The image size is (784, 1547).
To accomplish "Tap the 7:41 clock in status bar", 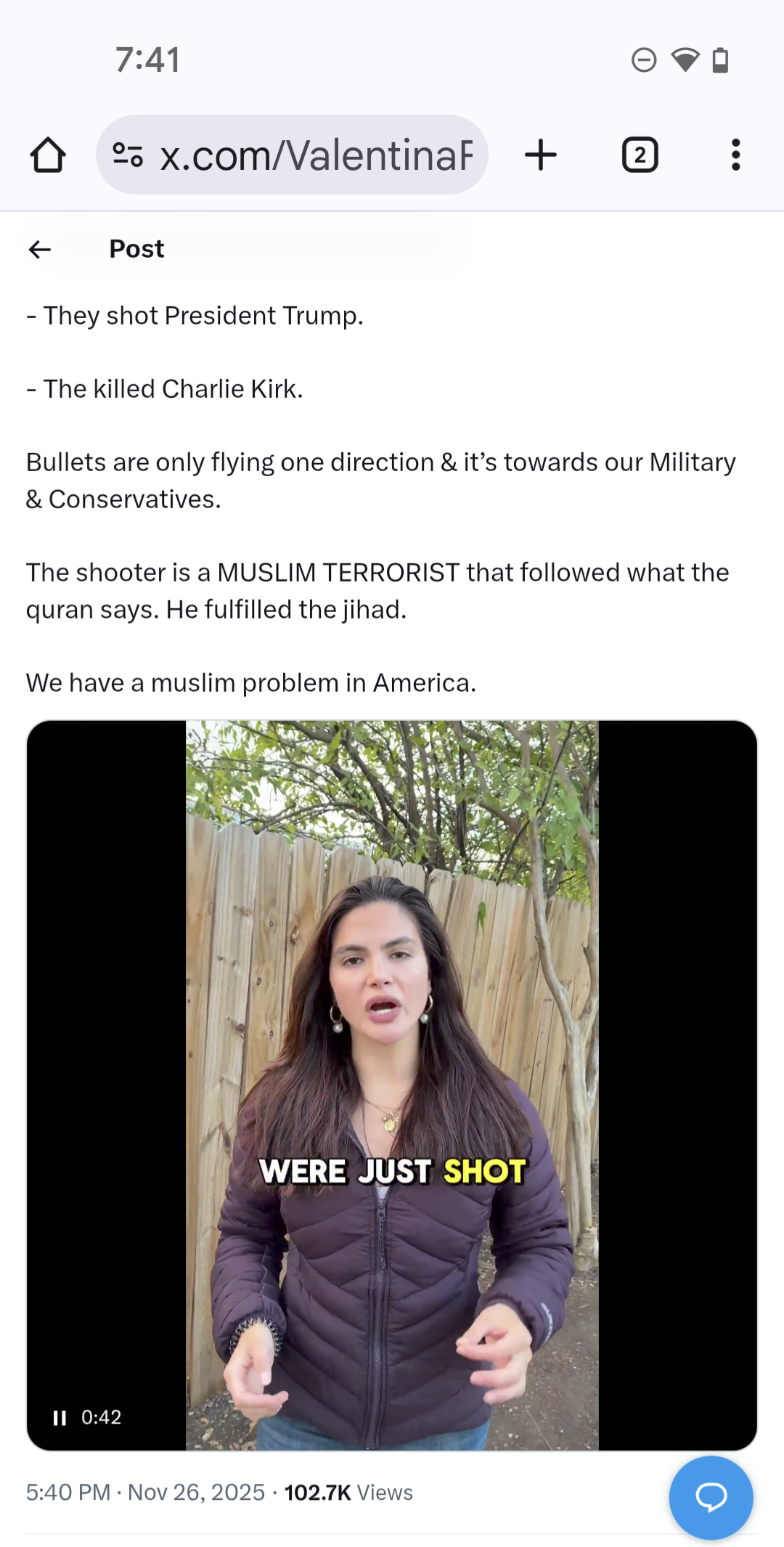I will click(147, 60).
